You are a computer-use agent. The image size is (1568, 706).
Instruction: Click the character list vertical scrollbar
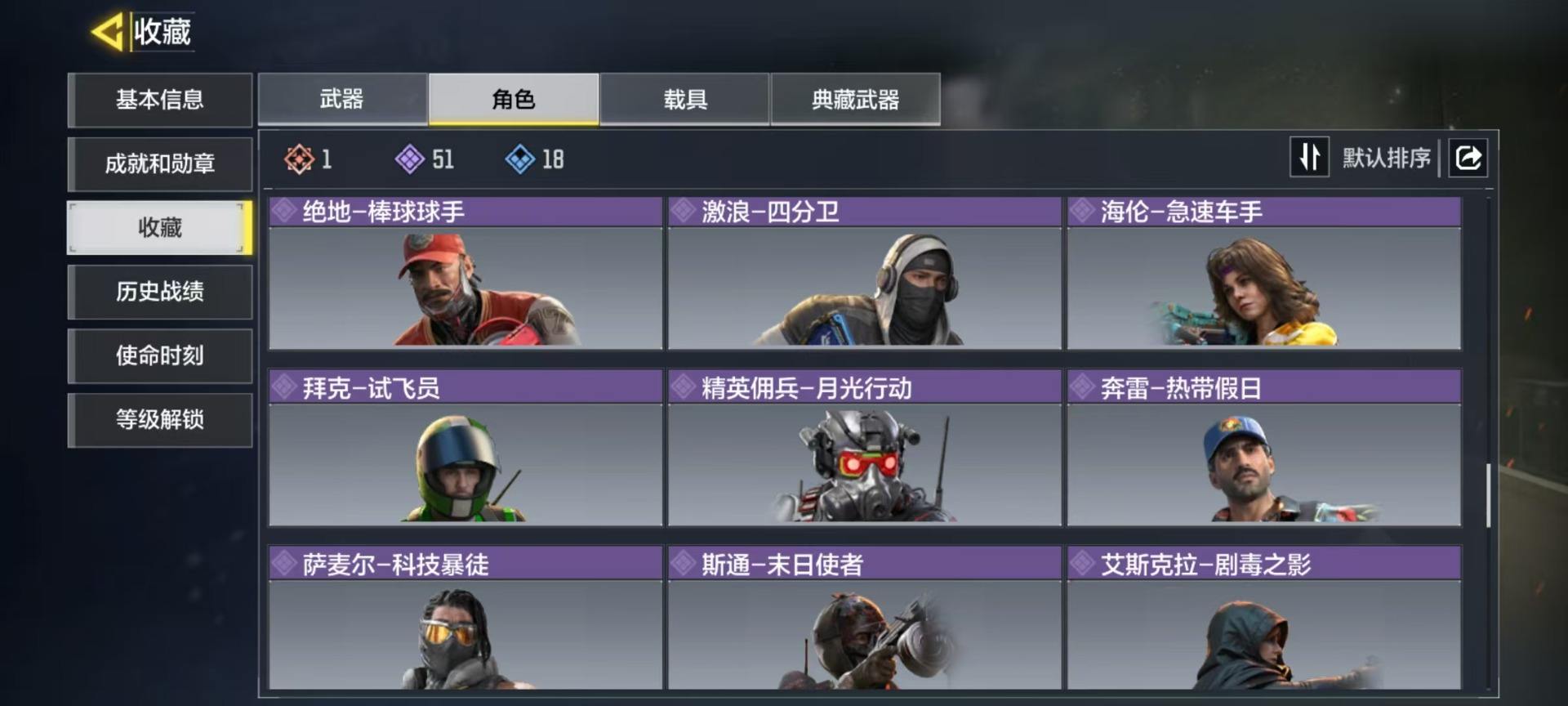(1489, 495)
